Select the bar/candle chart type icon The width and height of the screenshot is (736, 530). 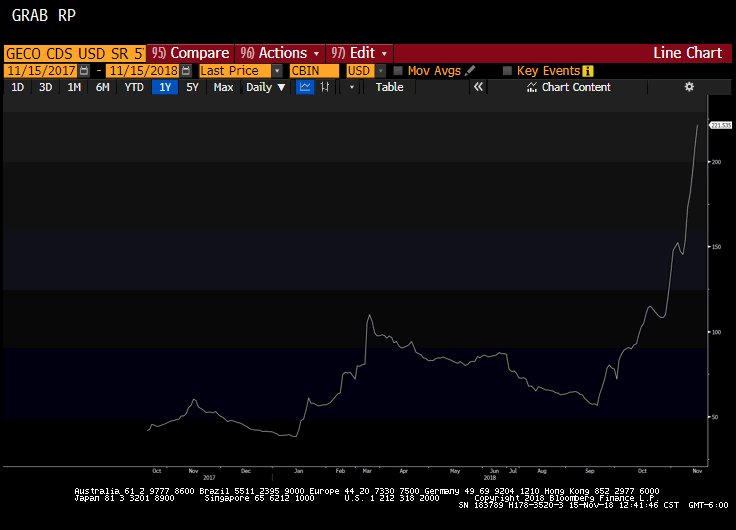click(325, 87)
